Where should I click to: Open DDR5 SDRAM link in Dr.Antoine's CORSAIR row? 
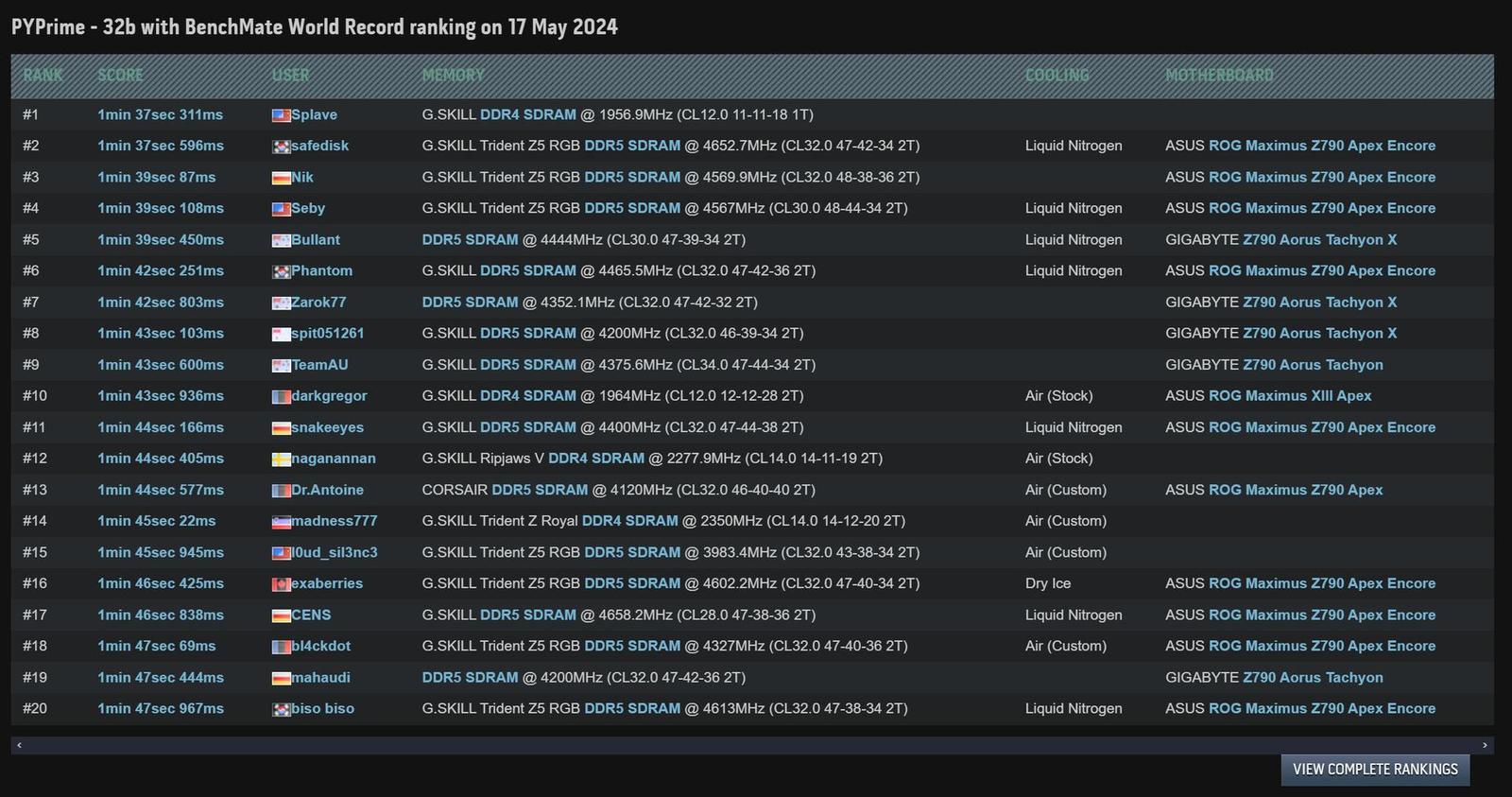(540, 490)
